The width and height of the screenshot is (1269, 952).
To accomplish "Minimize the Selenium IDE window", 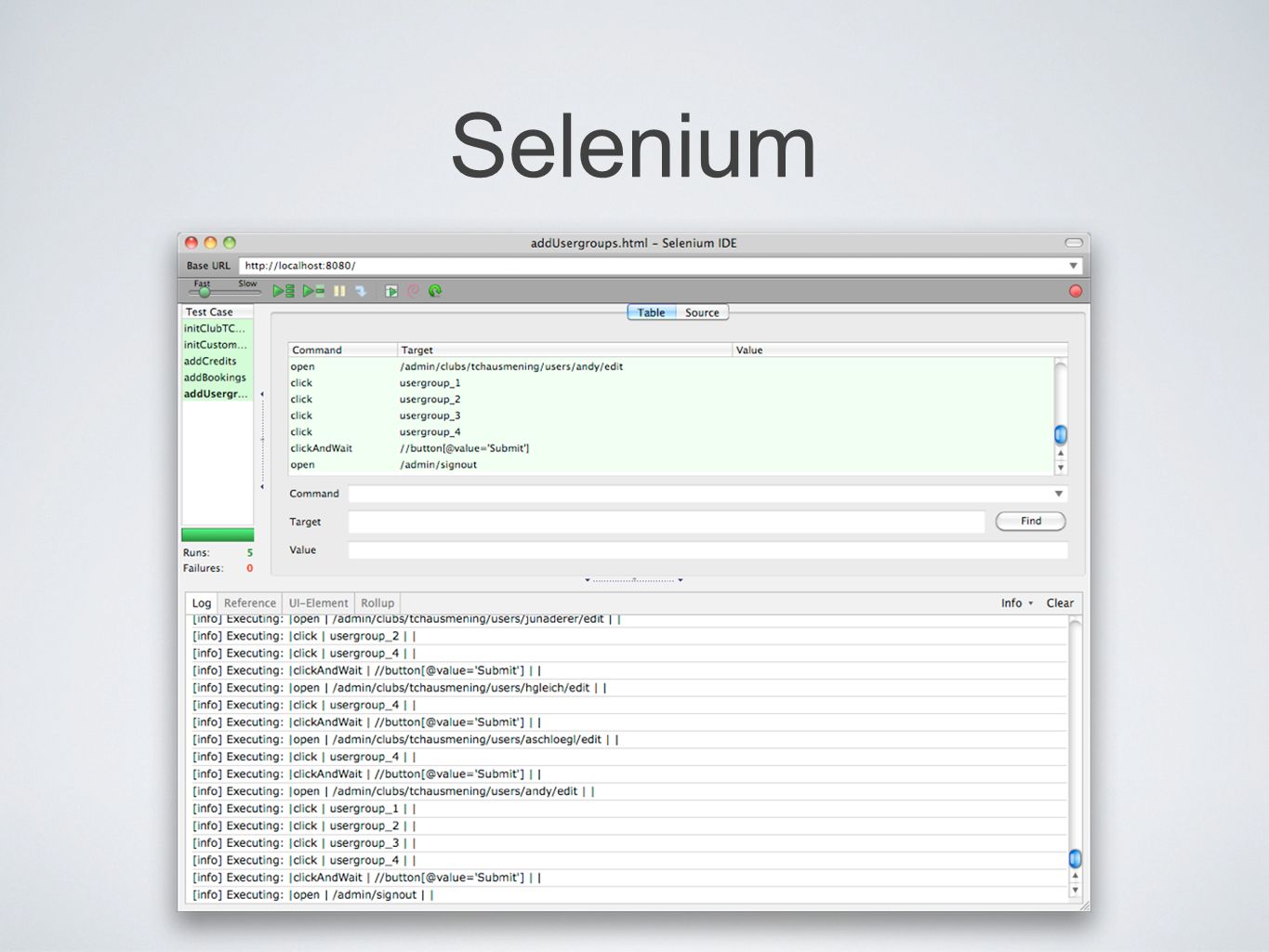I will pos(210,244).
